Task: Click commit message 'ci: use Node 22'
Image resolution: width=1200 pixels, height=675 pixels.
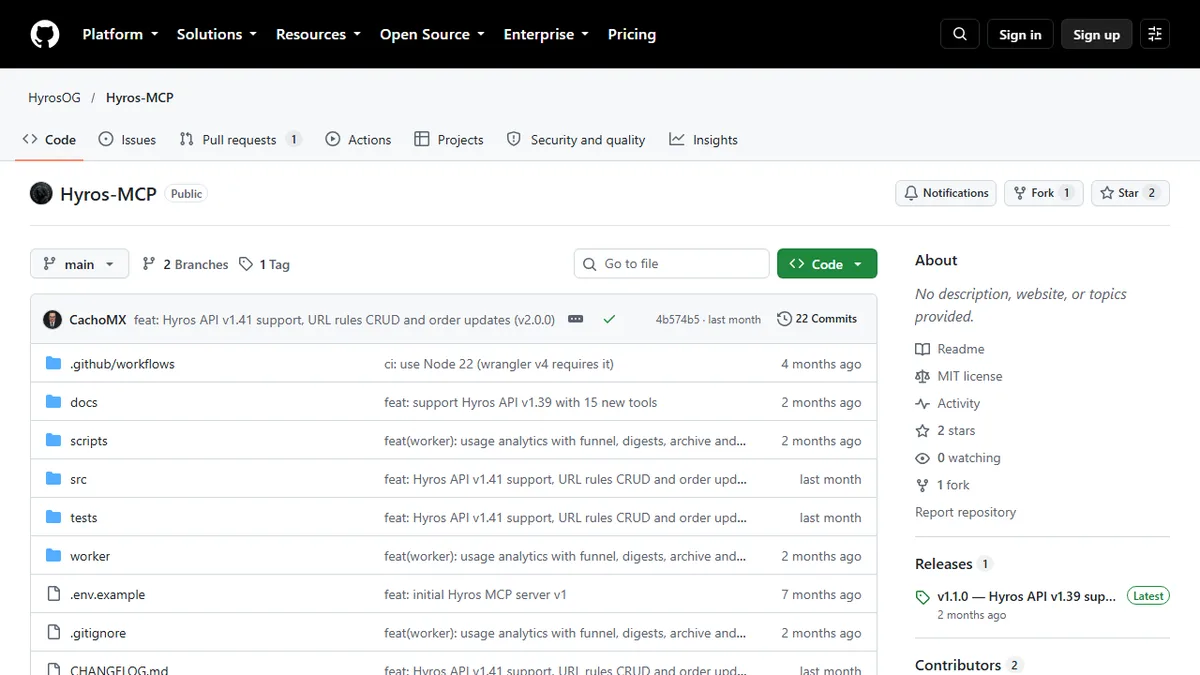Action: [x=499, y=364]
